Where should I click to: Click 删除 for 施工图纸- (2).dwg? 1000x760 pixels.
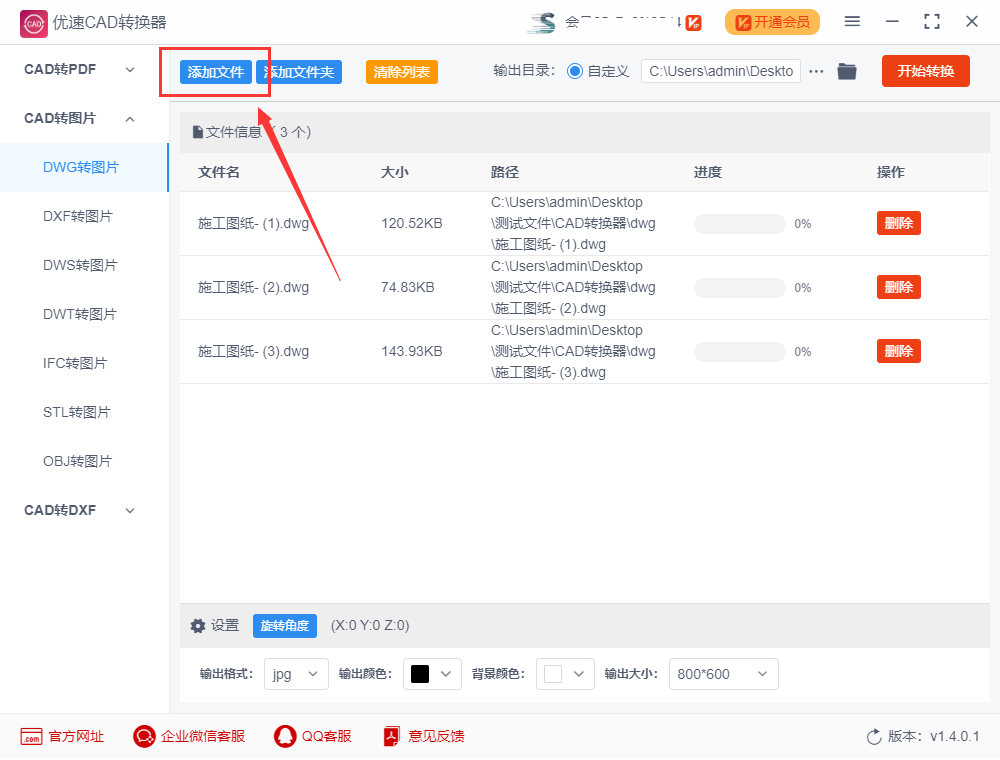pyautogui.click(x=898, y=287)
